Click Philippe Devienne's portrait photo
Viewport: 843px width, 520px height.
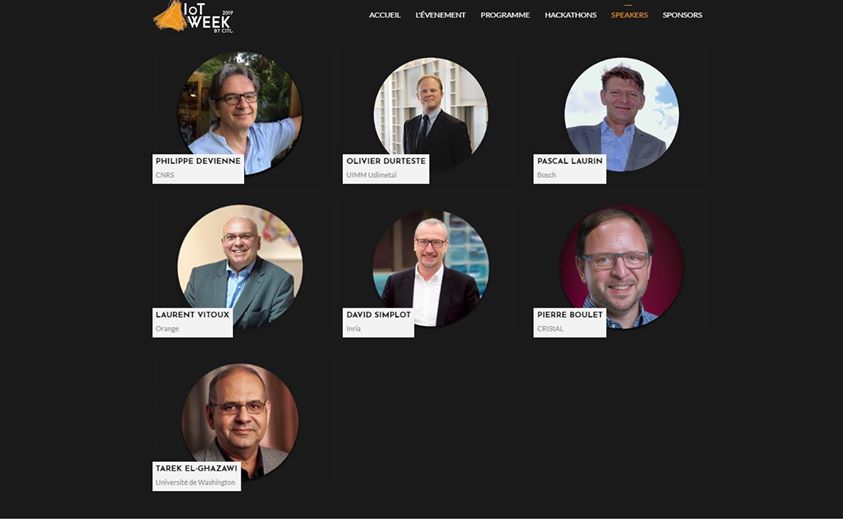point(240,113)
